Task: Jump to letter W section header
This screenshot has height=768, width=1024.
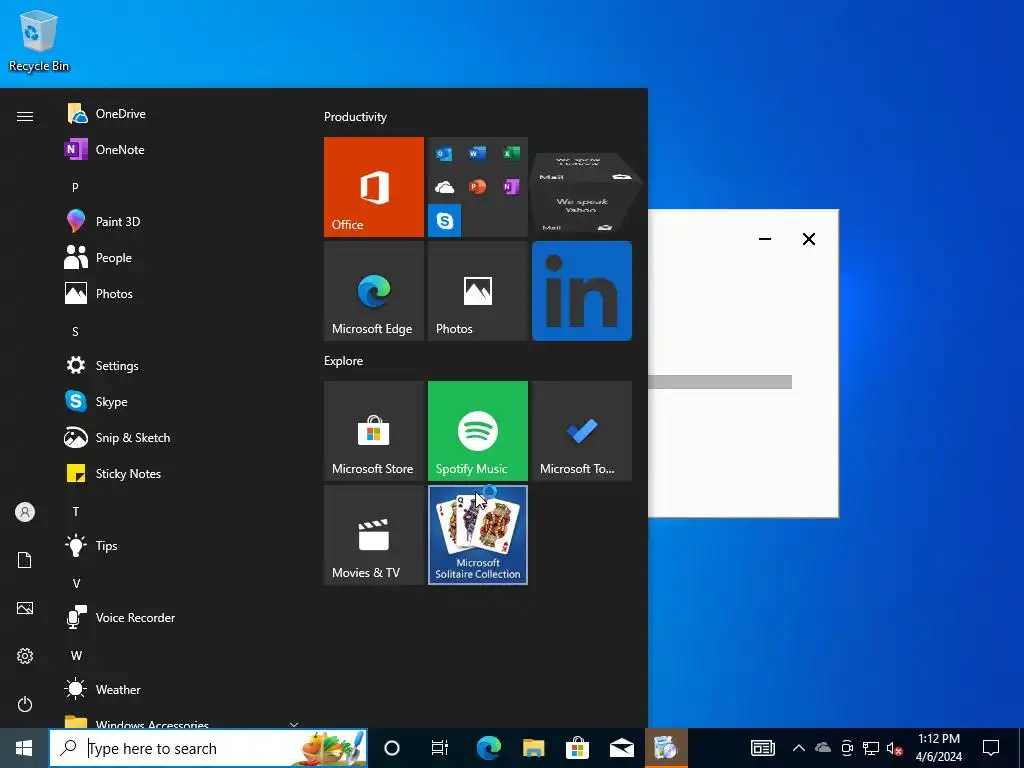Action: (x=76, y=655)
